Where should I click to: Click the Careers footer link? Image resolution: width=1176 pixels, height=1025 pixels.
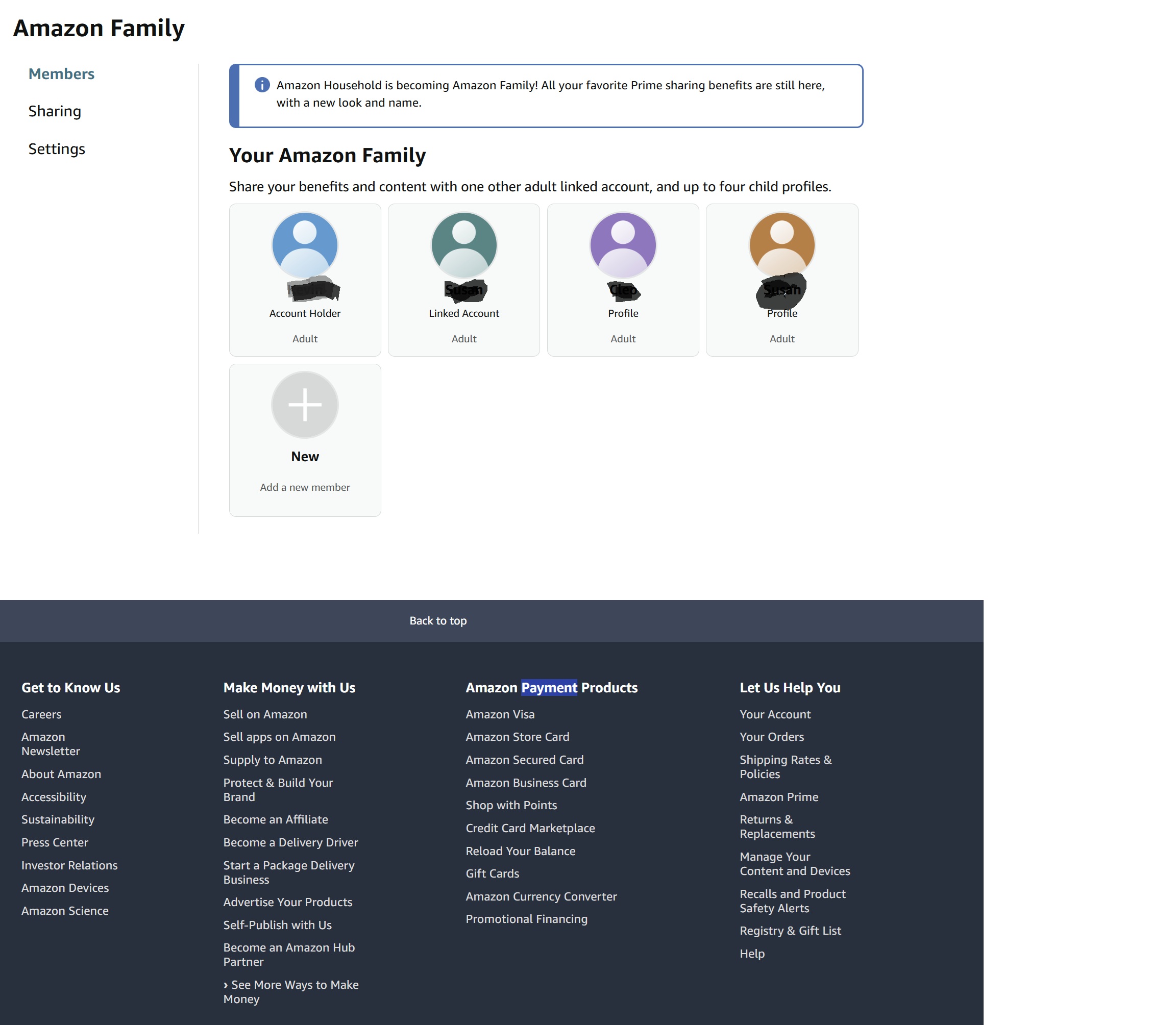tap(41, 714)
